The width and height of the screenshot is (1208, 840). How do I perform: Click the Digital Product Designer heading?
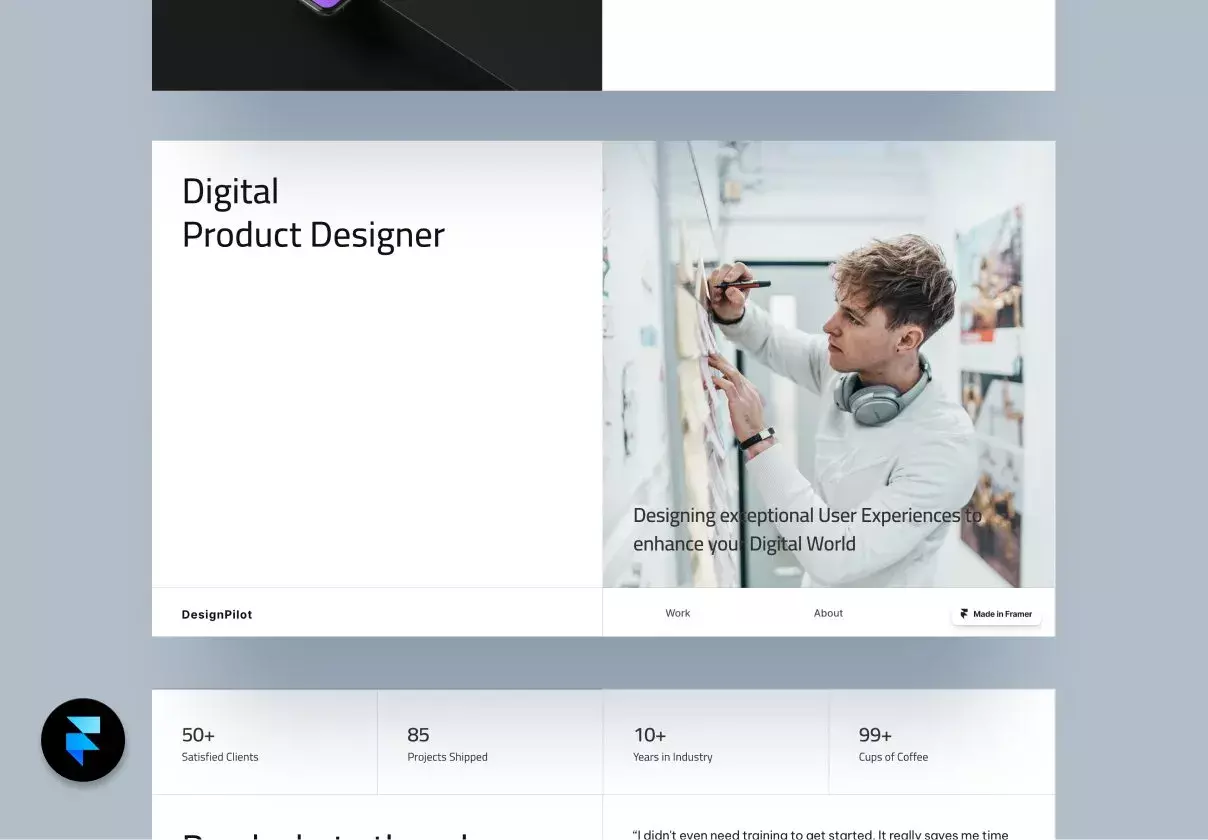pos(313,213)
